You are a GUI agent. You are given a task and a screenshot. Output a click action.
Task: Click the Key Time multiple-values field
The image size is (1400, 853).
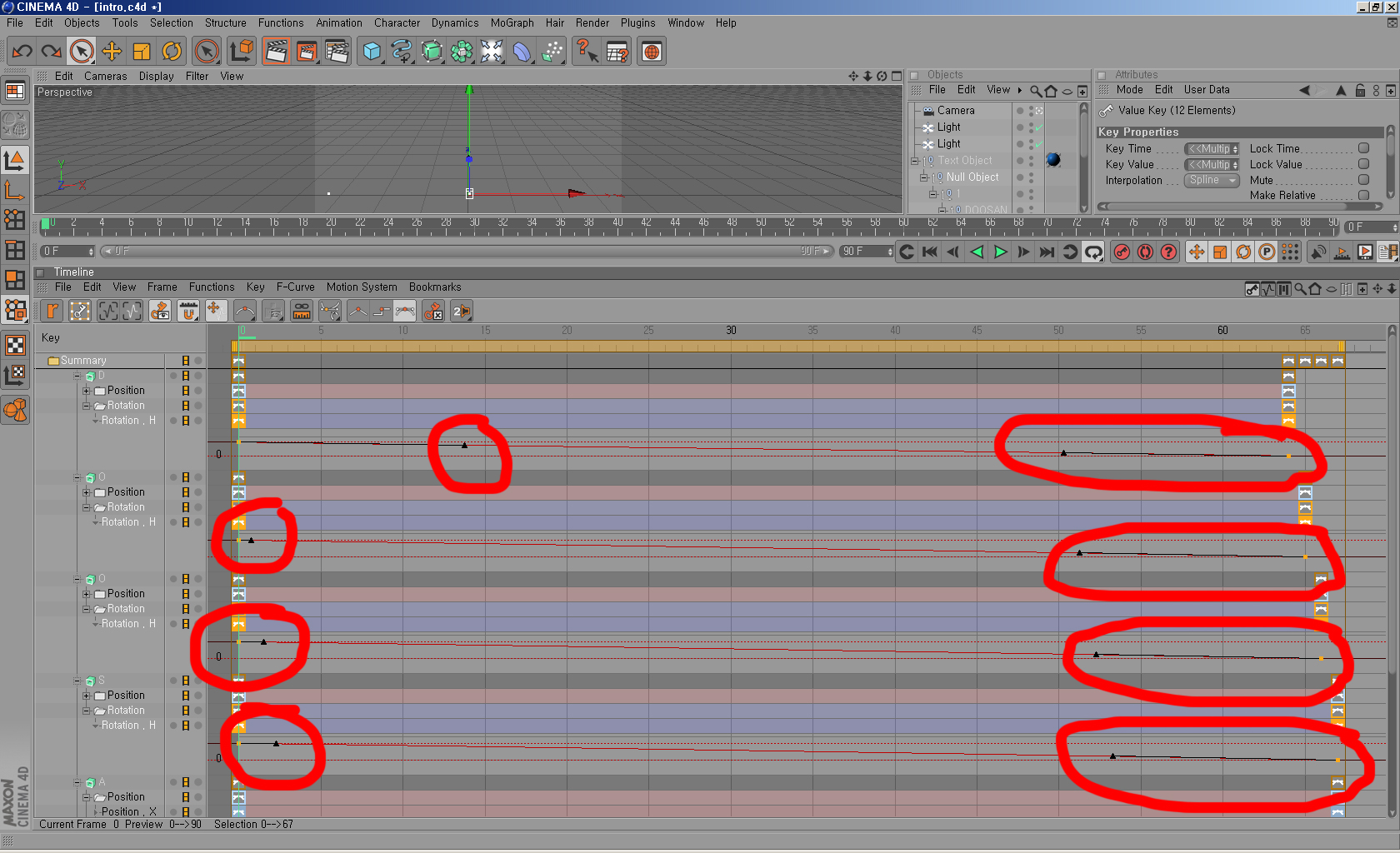[x=1212, y=149]
